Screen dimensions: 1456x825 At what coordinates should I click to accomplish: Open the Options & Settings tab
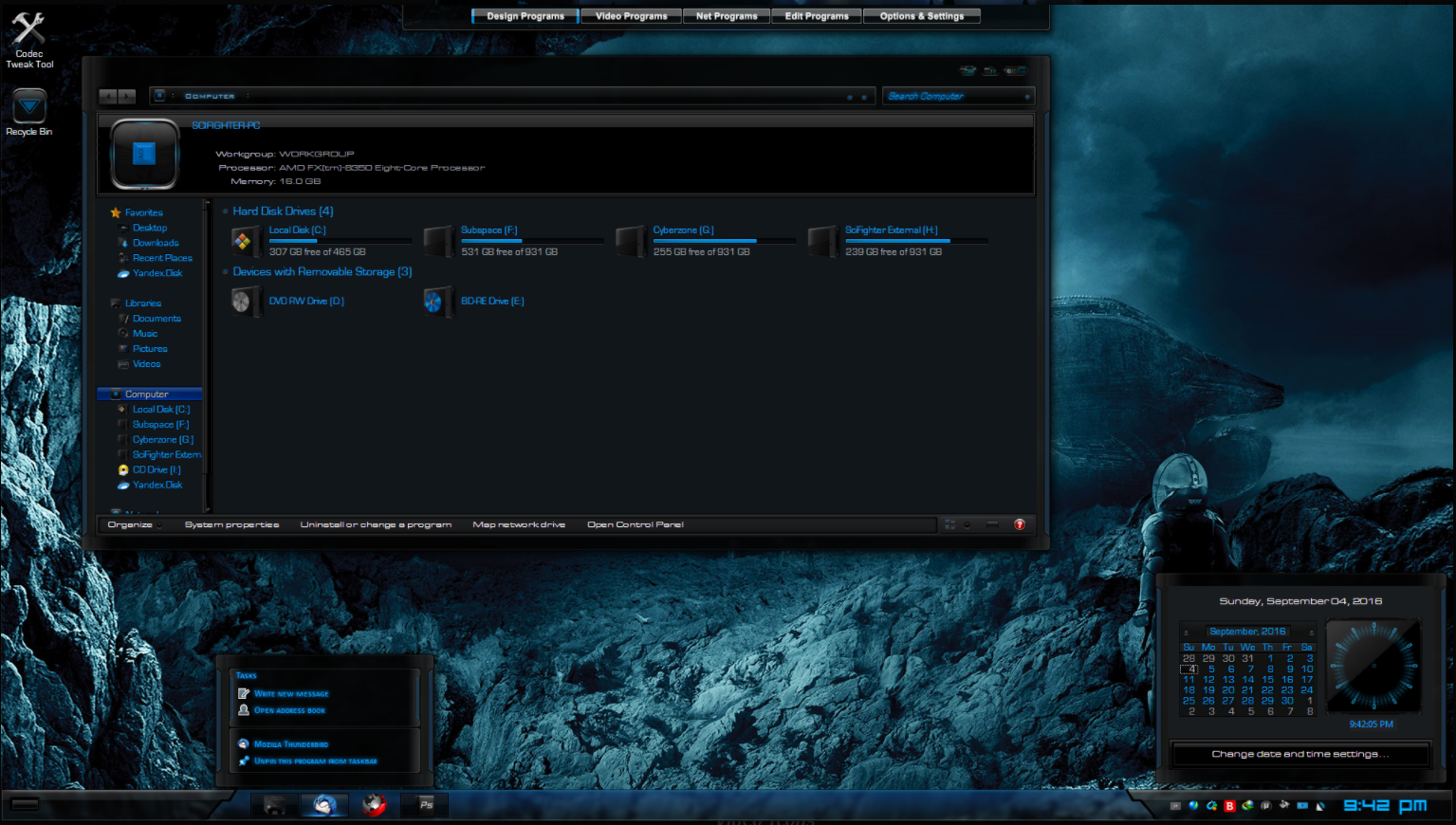921,16
